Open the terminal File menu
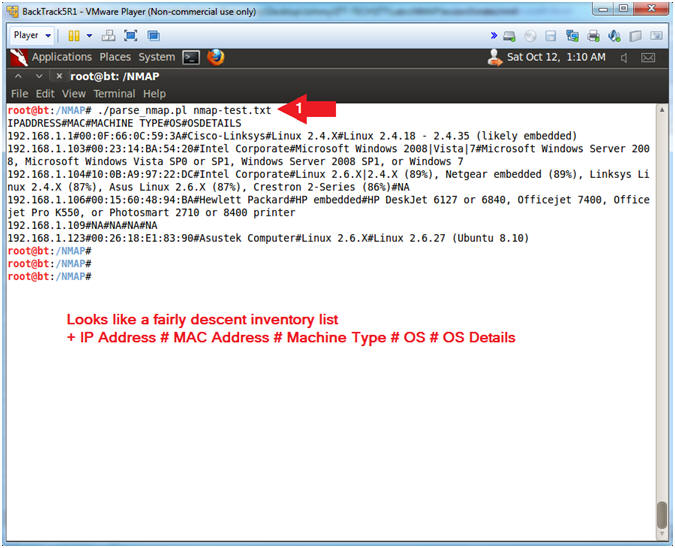This screenshot has height=548, width=675. [19, 94]
